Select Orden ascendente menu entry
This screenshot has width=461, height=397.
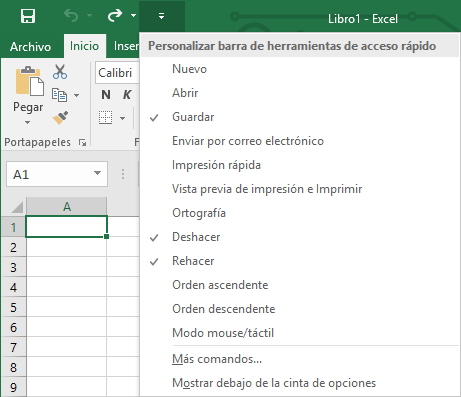pyautogui.click(x=299, y=285)
